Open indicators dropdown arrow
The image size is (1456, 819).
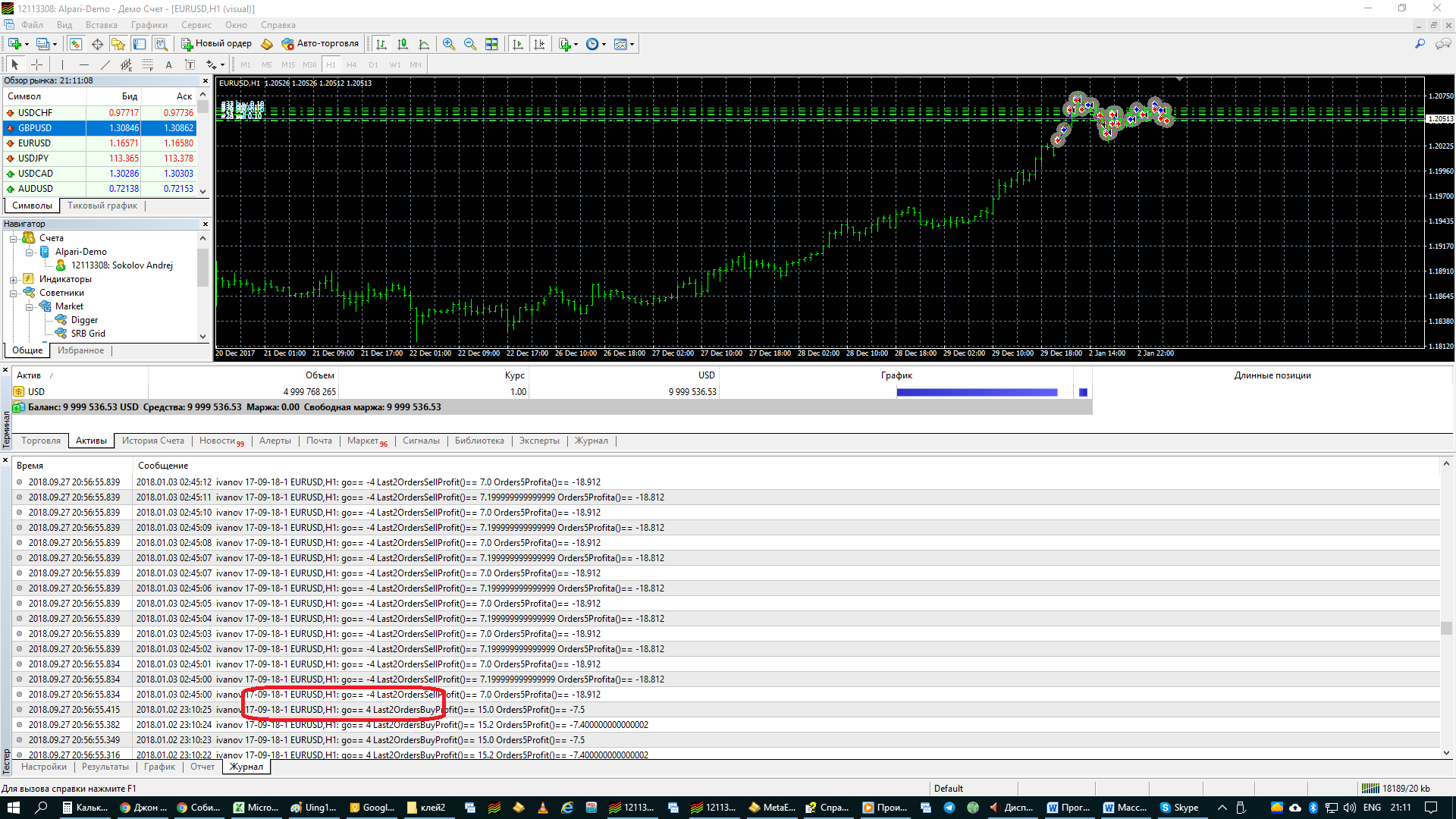[576, 44]
